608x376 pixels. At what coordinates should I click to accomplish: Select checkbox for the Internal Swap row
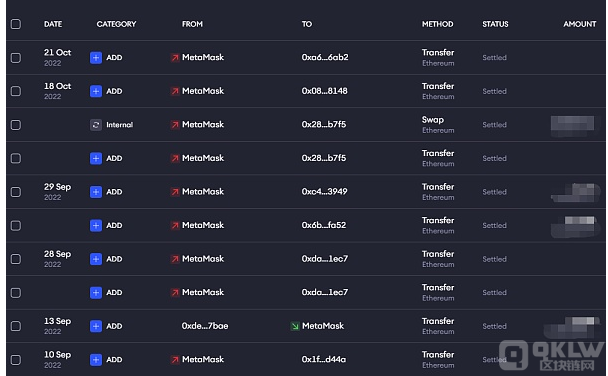pos(16,125)
